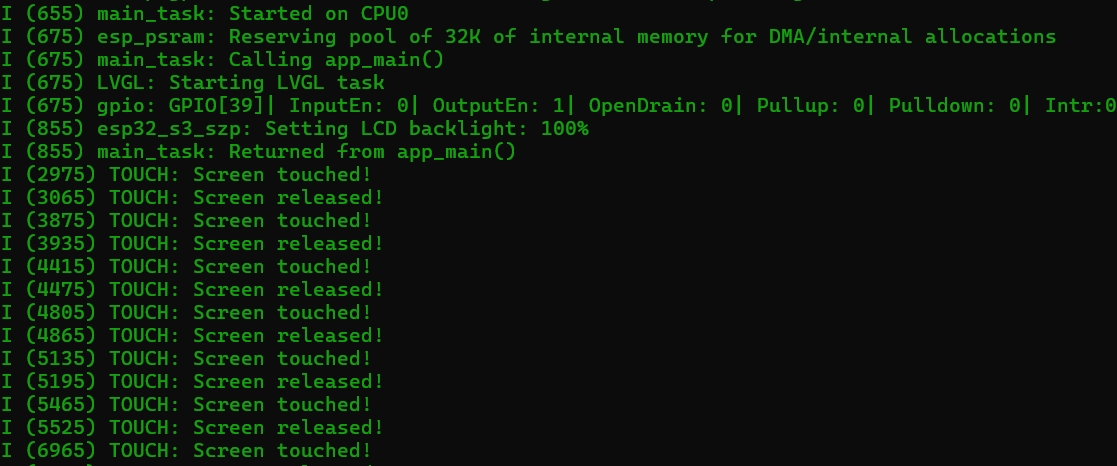
Task: Click the (3875) Screen touched line
Action: (x=186, y=221)
